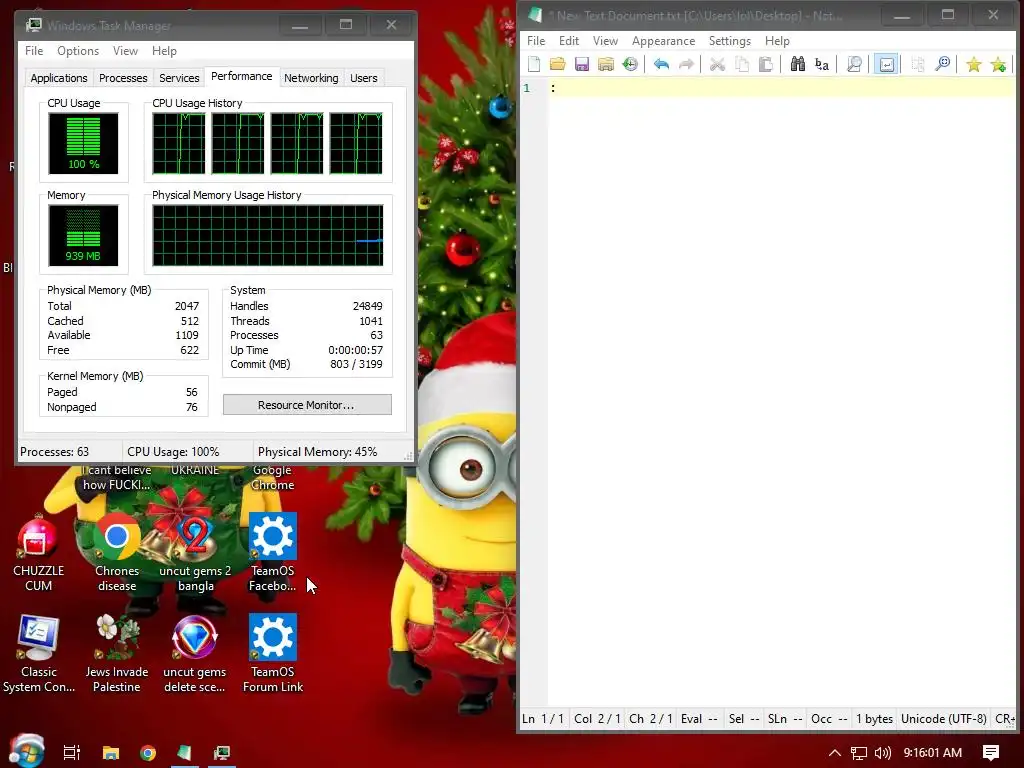Open Chrome from the taskbar

[148, 753]
